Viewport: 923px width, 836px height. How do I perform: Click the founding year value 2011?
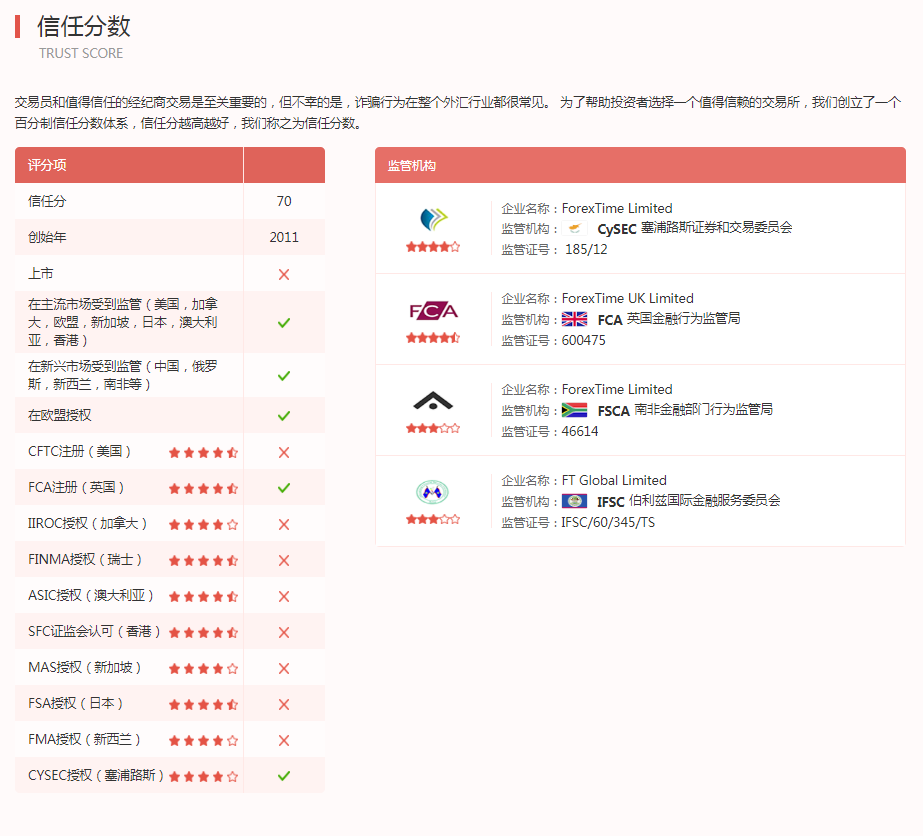point(284,237)
